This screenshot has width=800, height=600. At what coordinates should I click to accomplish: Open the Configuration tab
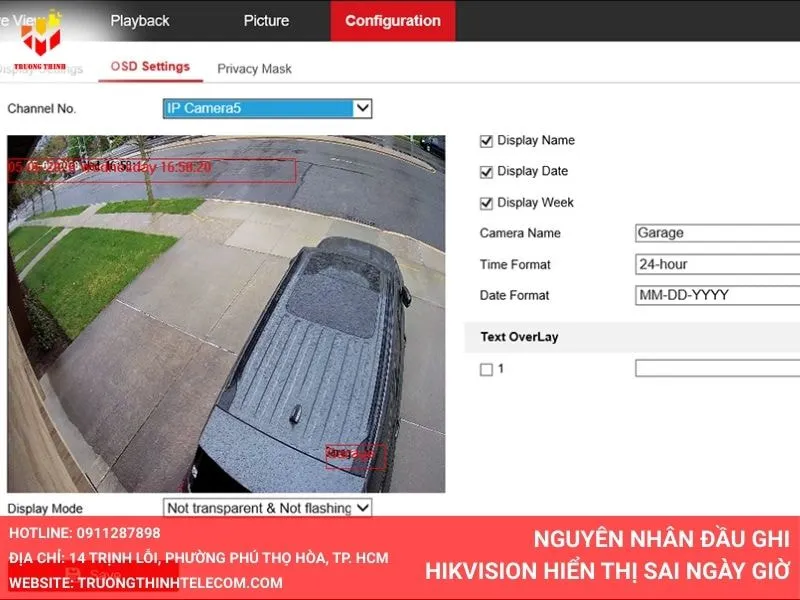392,20
